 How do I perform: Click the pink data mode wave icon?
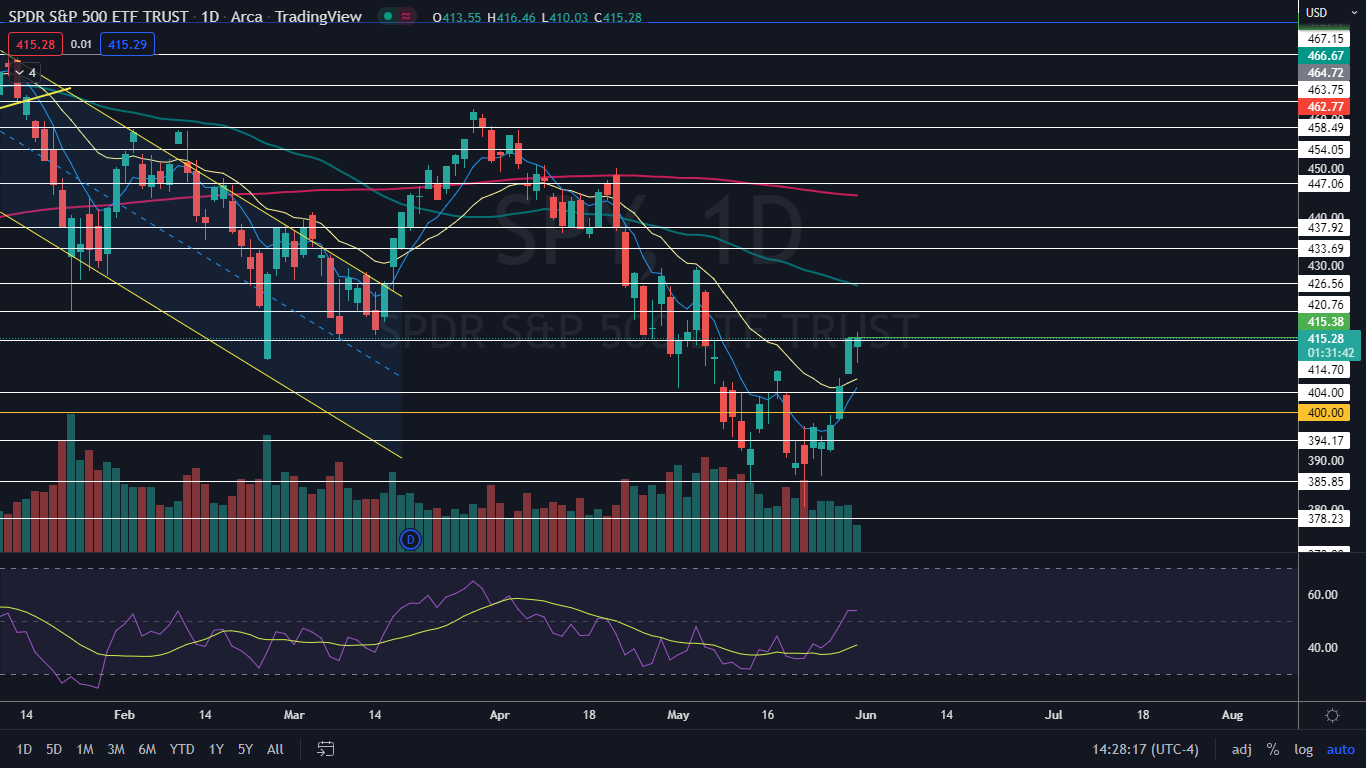point(406,16)
